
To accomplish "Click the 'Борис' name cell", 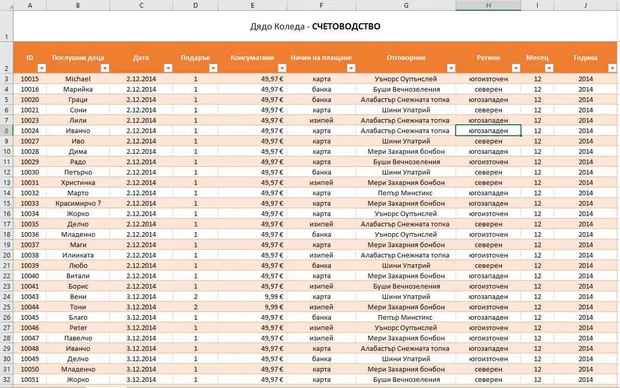I will [78, 286].
